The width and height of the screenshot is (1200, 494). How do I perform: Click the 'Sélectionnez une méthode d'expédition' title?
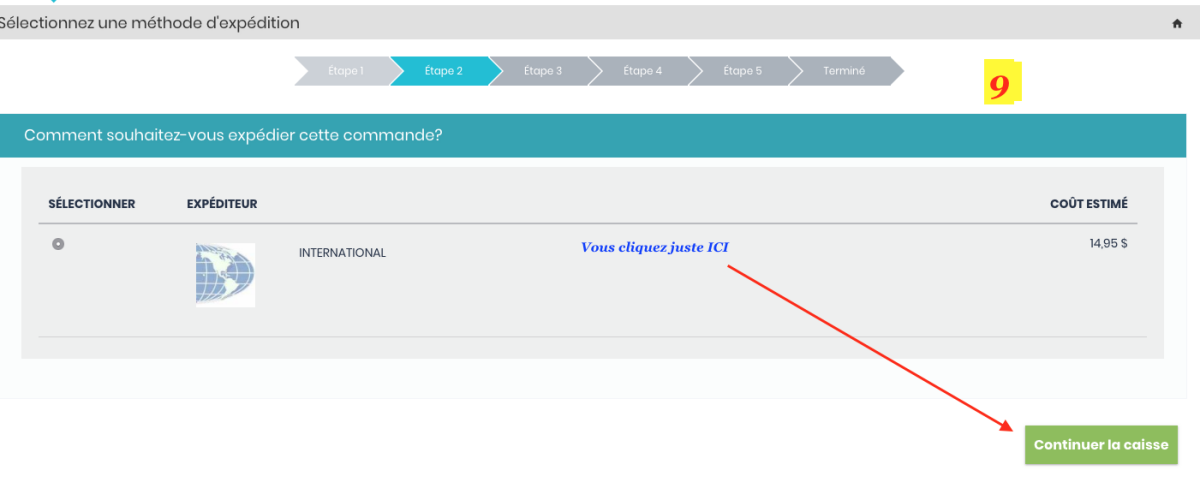click(x=148, y=22)
